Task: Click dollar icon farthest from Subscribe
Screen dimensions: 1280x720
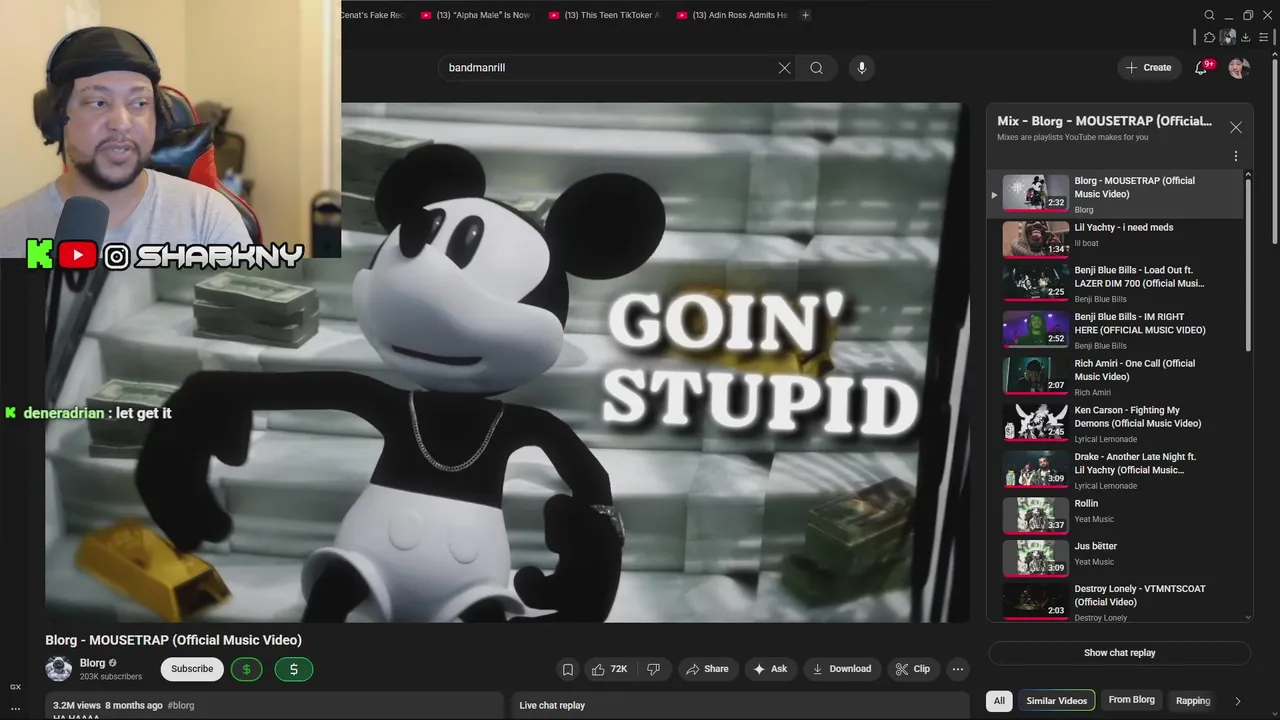Action: (294, 669)
